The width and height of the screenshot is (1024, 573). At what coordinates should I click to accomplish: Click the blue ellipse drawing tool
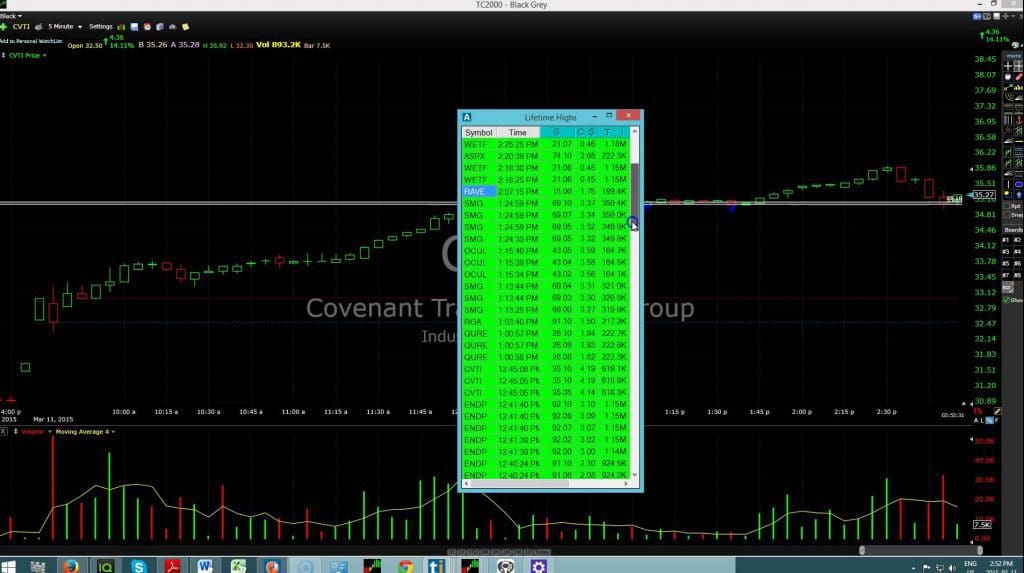coord(1018,184)
